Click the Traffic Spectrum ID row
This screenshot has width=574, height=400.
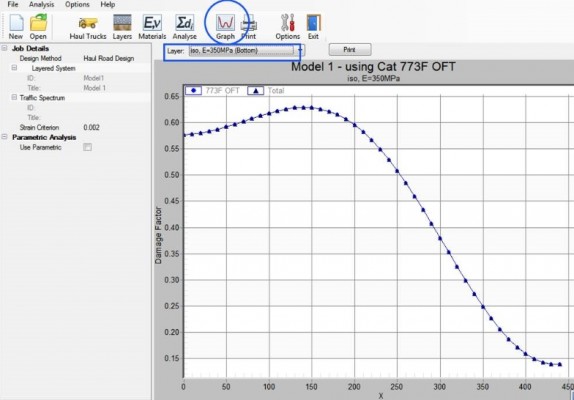(76, 108)
